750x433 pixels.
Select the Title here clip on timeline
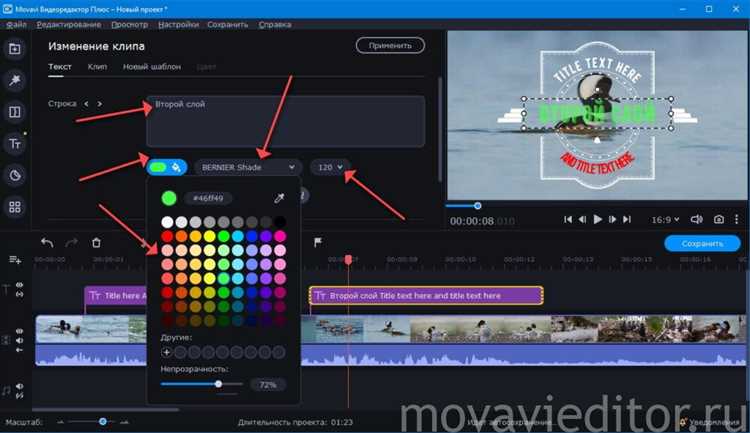coord(115,296)
